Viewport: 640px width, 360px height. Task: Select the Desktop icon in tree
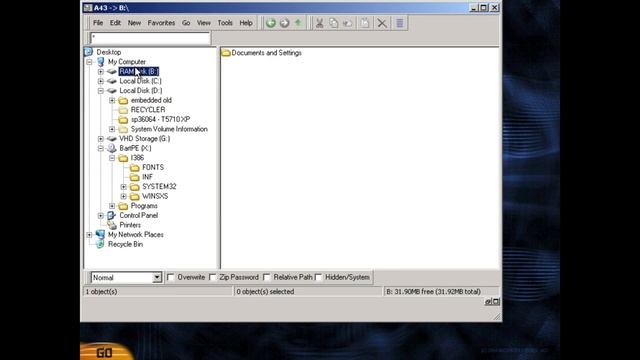coord(89,52)
